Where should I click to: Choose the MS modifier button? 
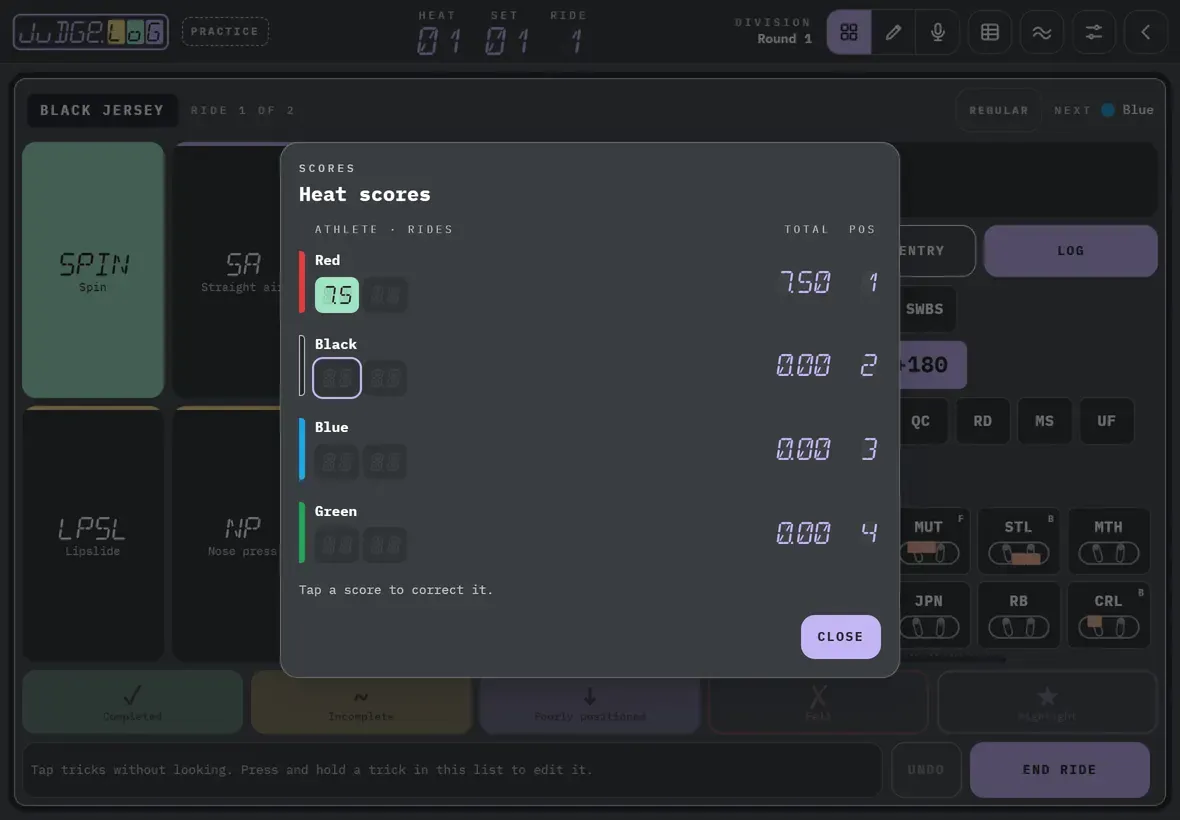(1044, 421)
